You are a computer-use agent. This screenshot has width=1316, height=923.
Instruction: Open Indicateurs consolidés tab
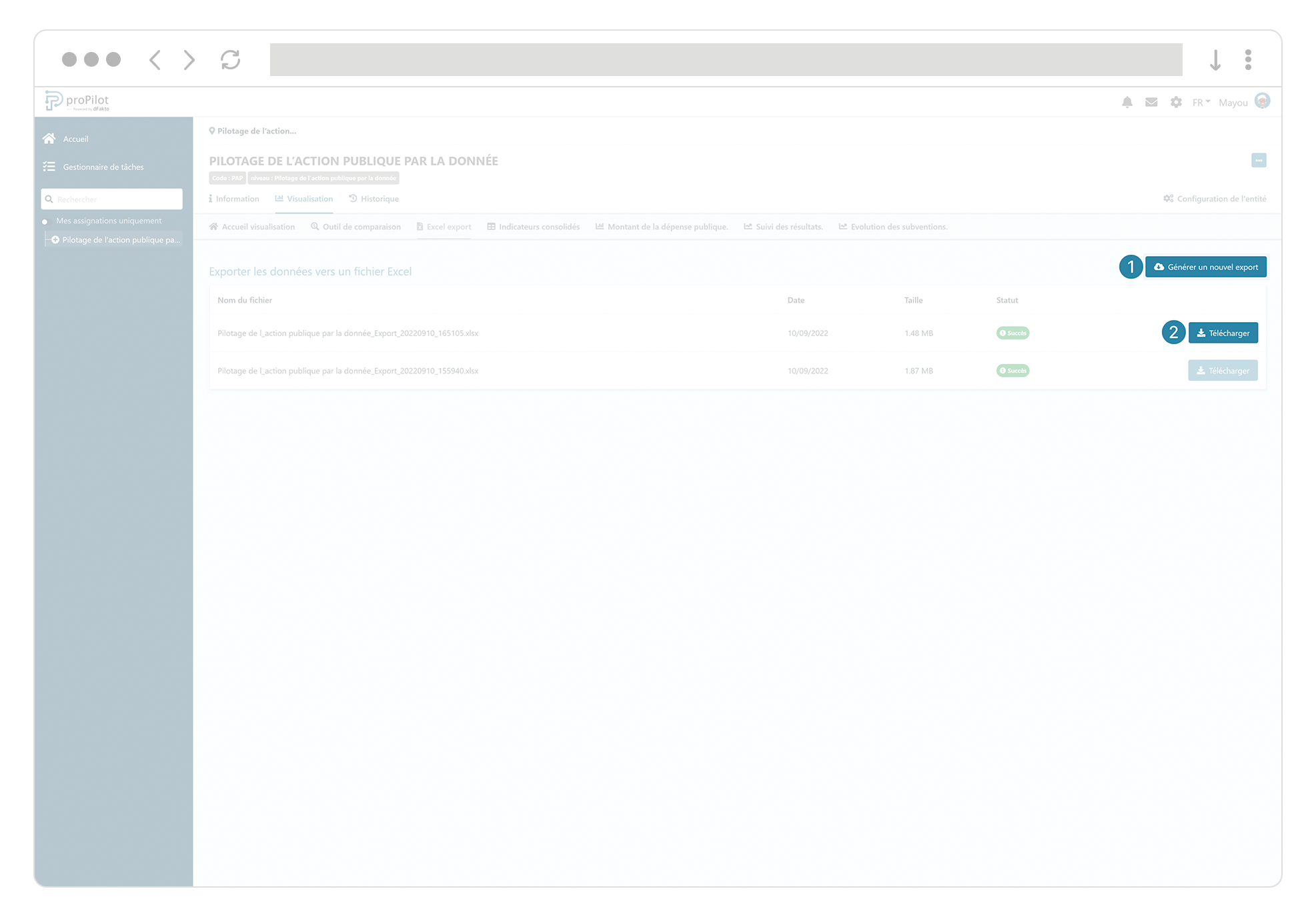tap(534, 227)
